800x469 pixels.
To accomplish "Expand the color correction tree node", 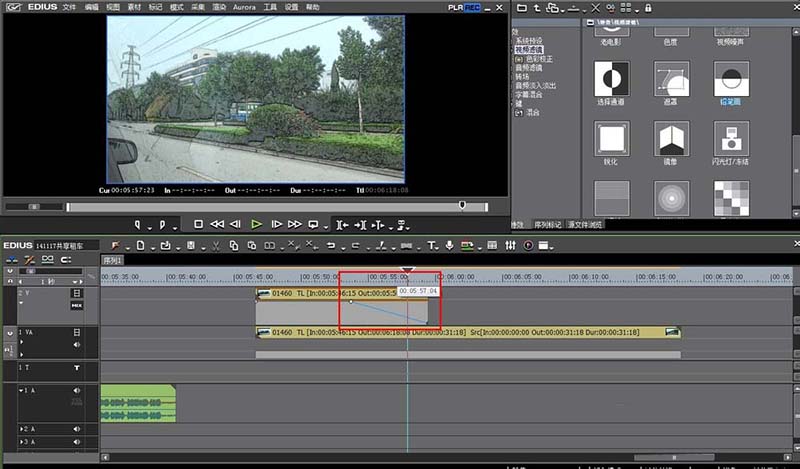I will click(x=519, y=59).
